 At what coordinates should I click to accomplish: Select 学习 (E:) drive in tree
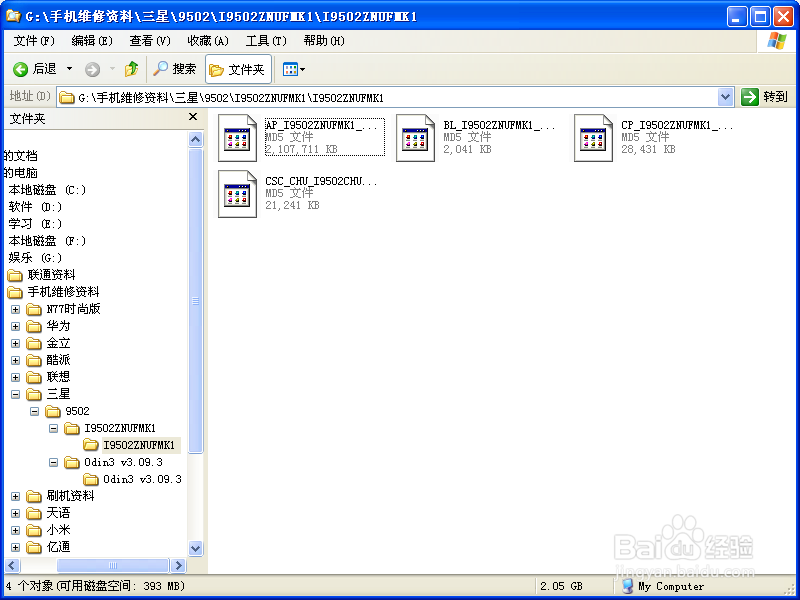pyautogui.click(x=35, y=223)
